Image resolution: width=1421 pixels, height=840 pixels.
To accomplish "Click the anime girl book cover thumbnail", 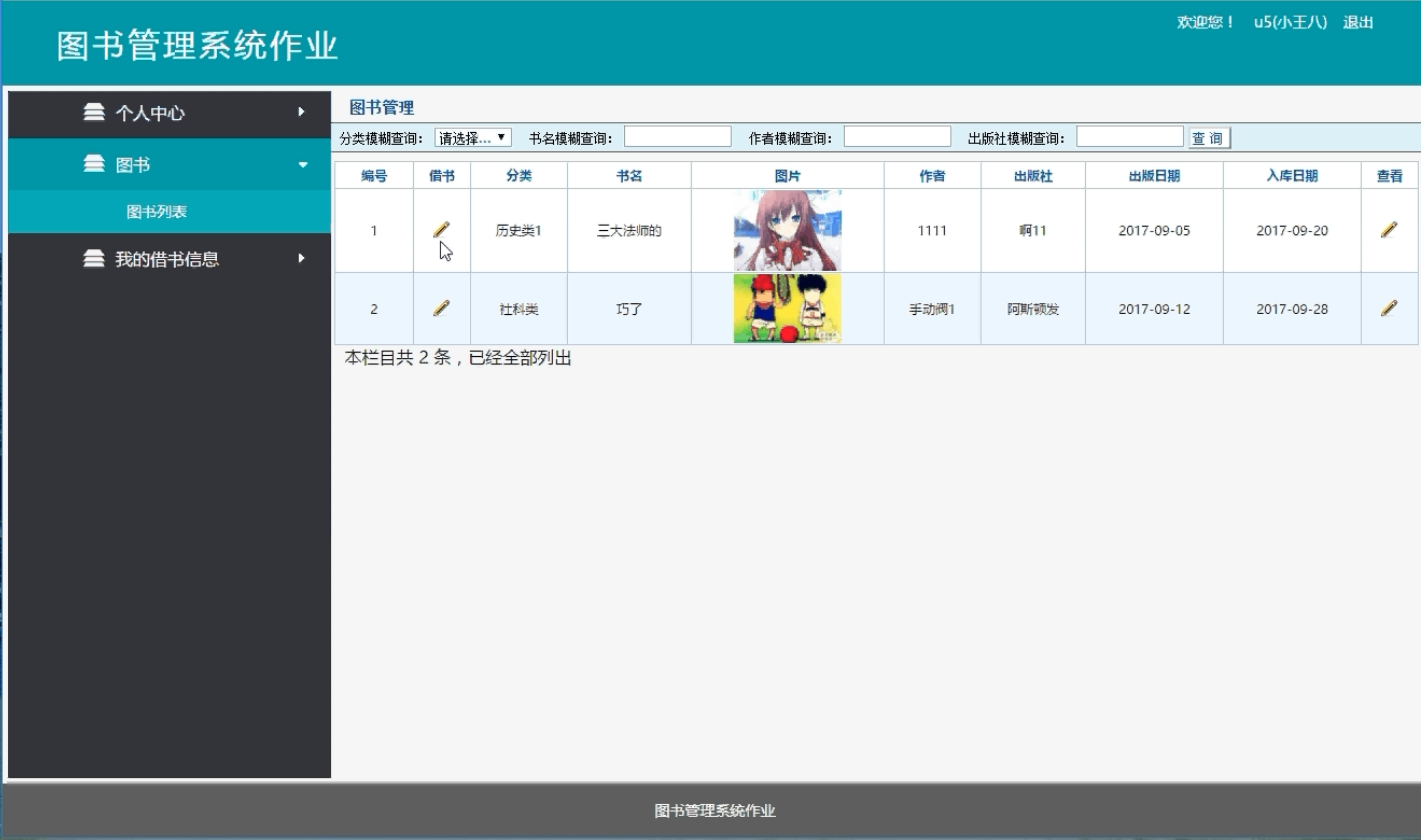I will (788, 231).
